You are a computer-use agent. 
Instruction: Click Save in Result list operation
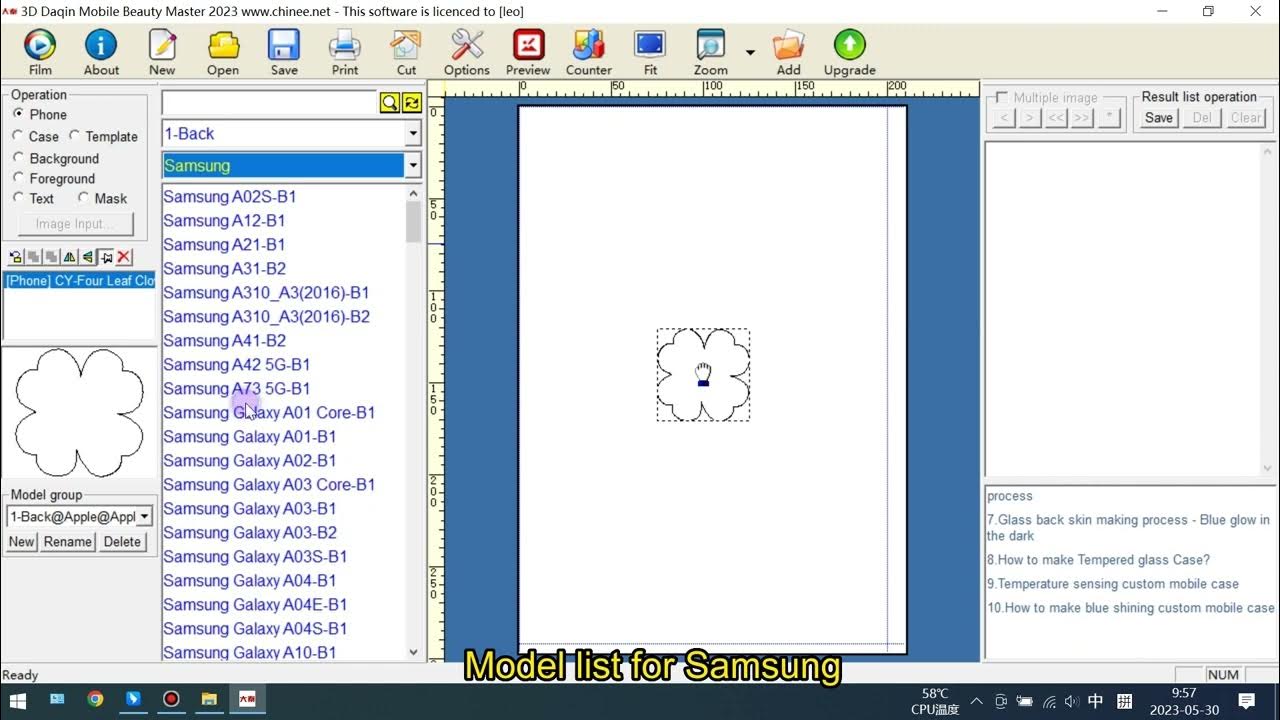[1159, 117]
